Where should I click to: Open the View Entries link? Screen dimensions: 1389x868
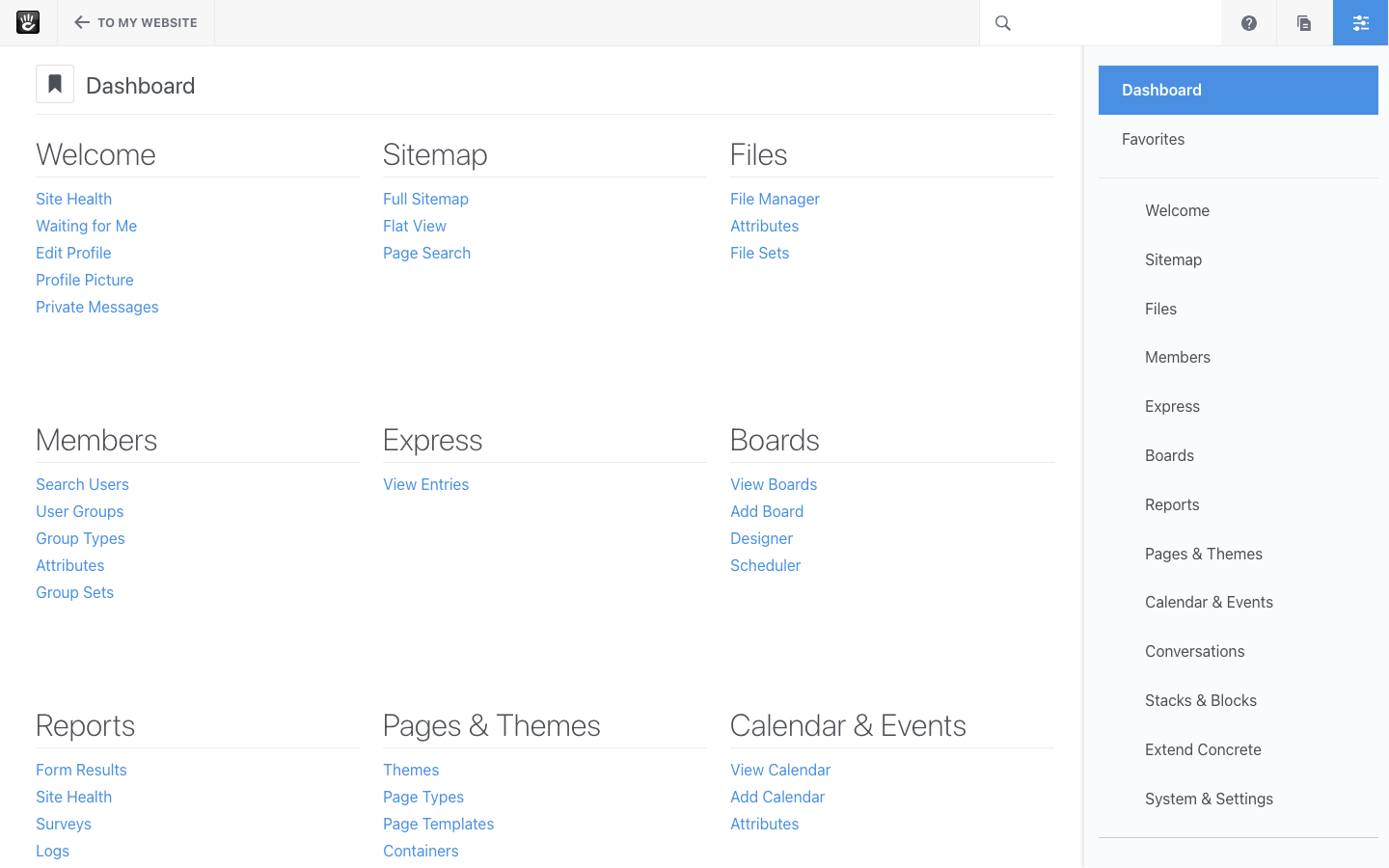[425, 484]
